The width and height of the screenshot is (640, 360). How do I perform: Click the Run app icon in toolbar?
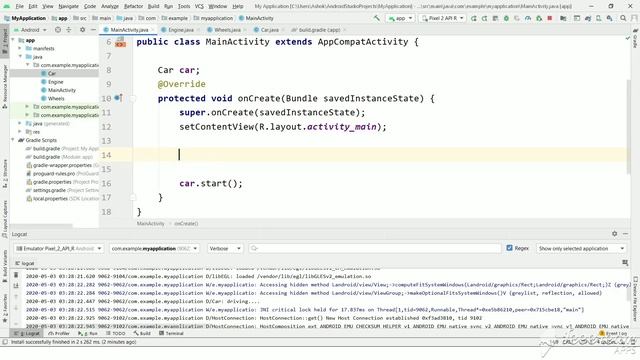click(474, 18)
